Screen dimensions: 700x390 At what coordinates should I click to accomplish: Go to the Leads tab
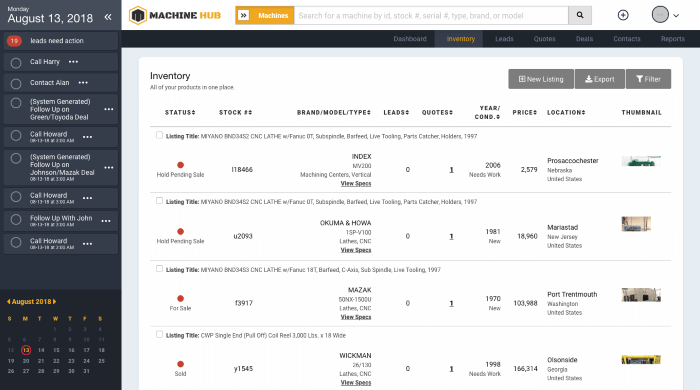click(504, 39)
